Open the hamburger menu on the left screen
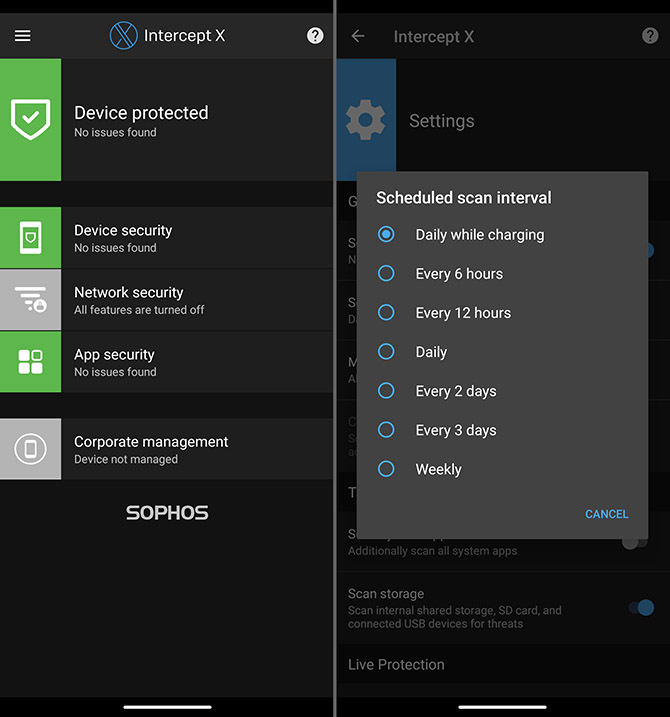Image resolution: width=670 pixels, height=717 pixels. pyautogui.click(x=22, y=36)
